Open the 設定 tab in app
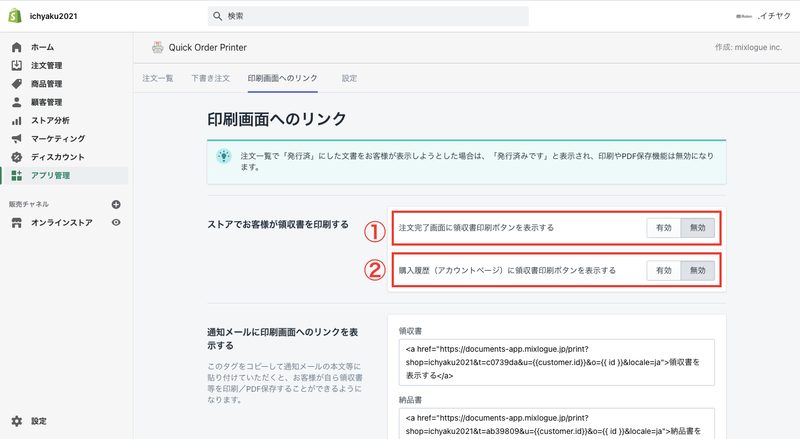This screenshot has width=800, height=439. (x=349, y=78)
